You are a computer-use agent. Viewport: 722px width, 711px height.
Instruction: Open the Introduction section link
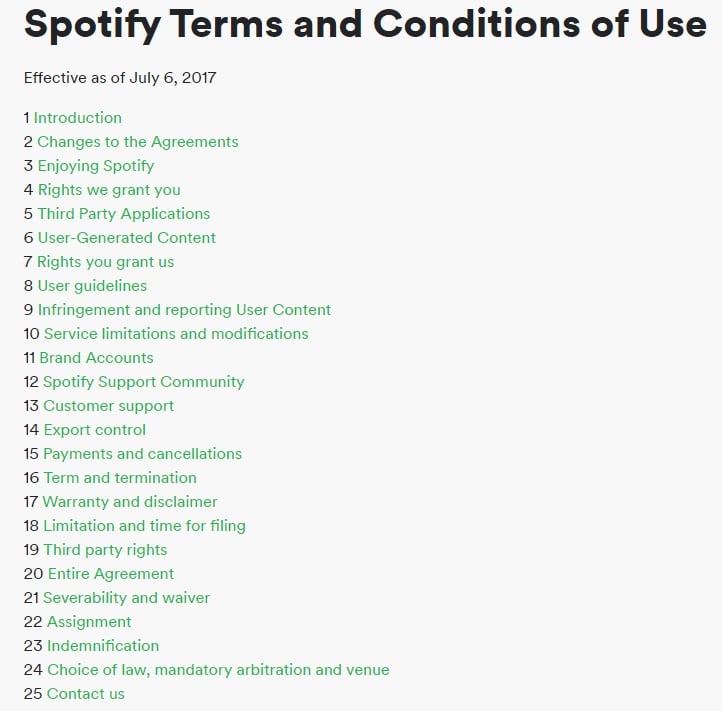(77, 118)
